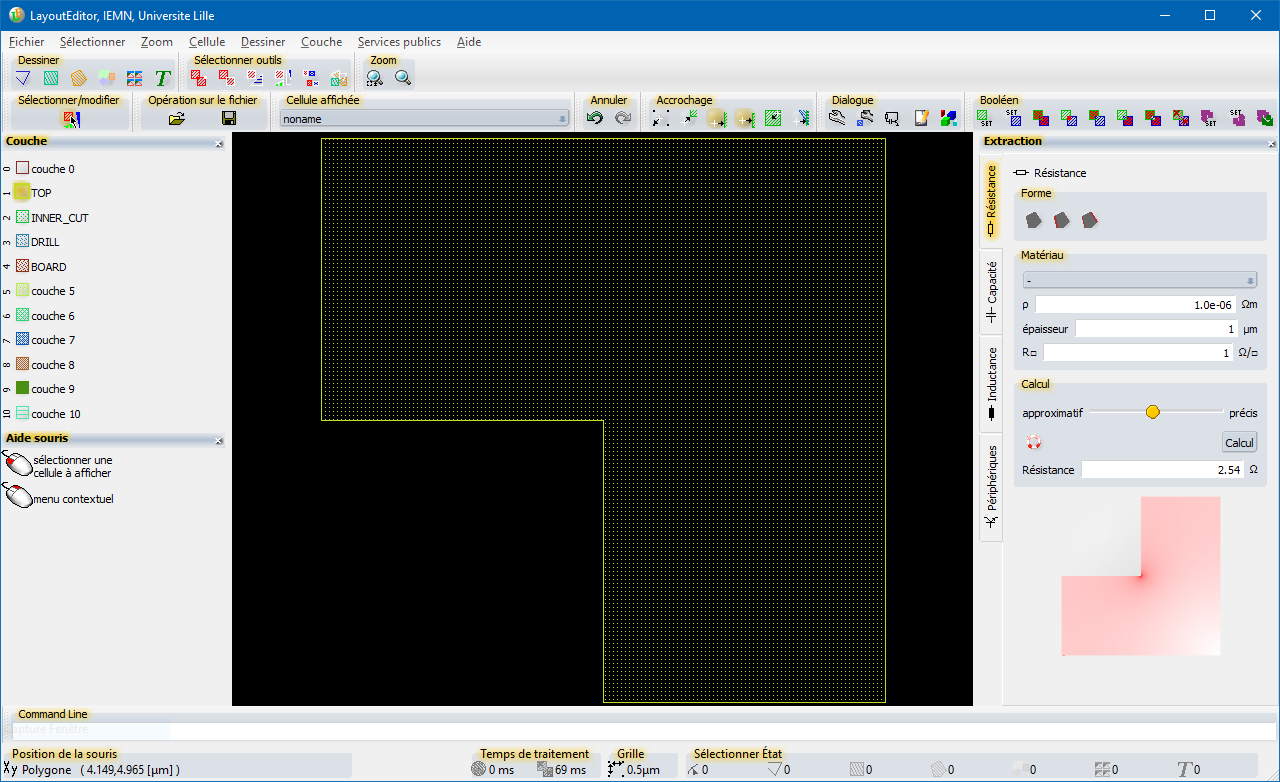Toggle the green hatched square snap option

click(773, 118)
